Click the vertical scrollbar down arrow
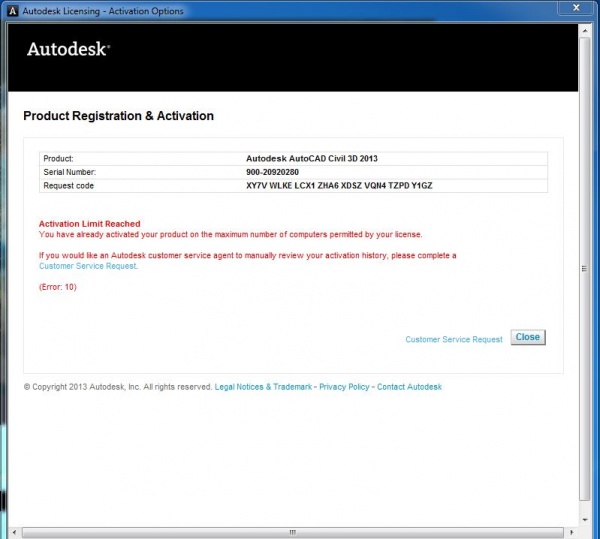This screenshot has width=600, height=539. [585, 519]
